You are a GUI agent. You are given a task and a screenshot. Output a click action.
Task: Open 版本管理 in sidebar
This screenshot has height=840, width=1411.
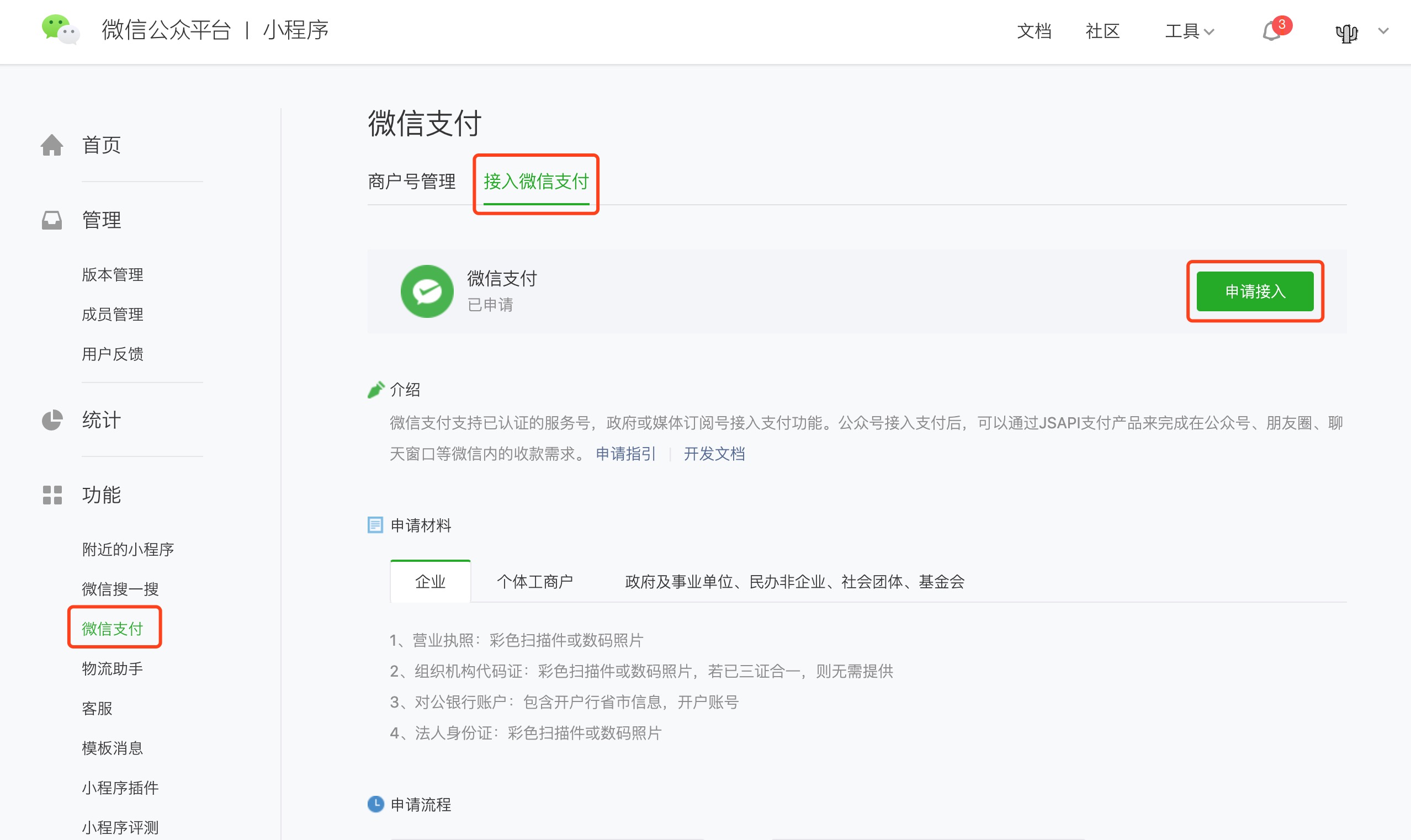tap(113, 274)
